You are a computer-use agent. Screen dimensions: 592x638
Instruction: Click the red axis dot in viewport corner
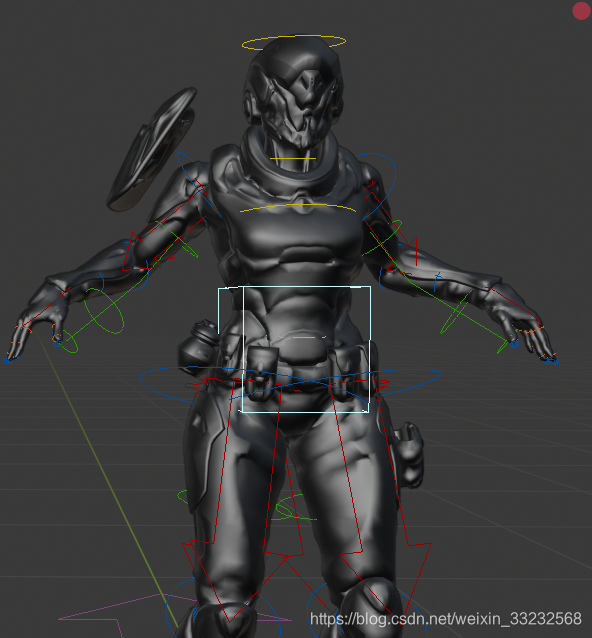click(581, 11)
